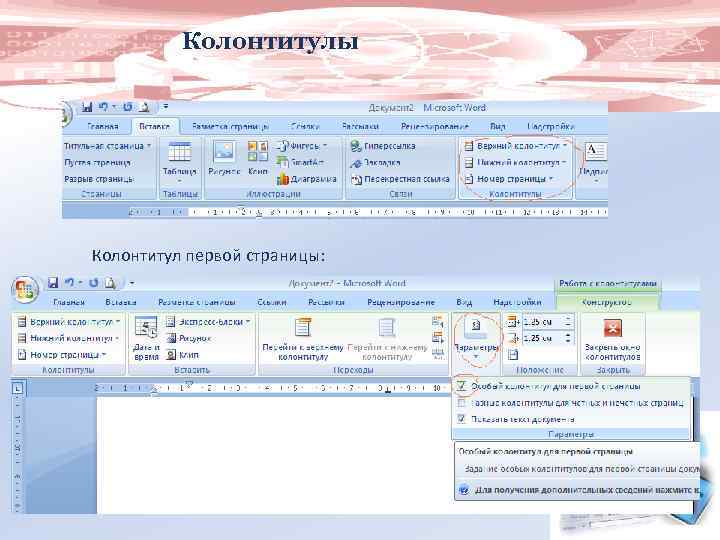Click Диаграмма in the Иллюстрации group

point(307,179)
